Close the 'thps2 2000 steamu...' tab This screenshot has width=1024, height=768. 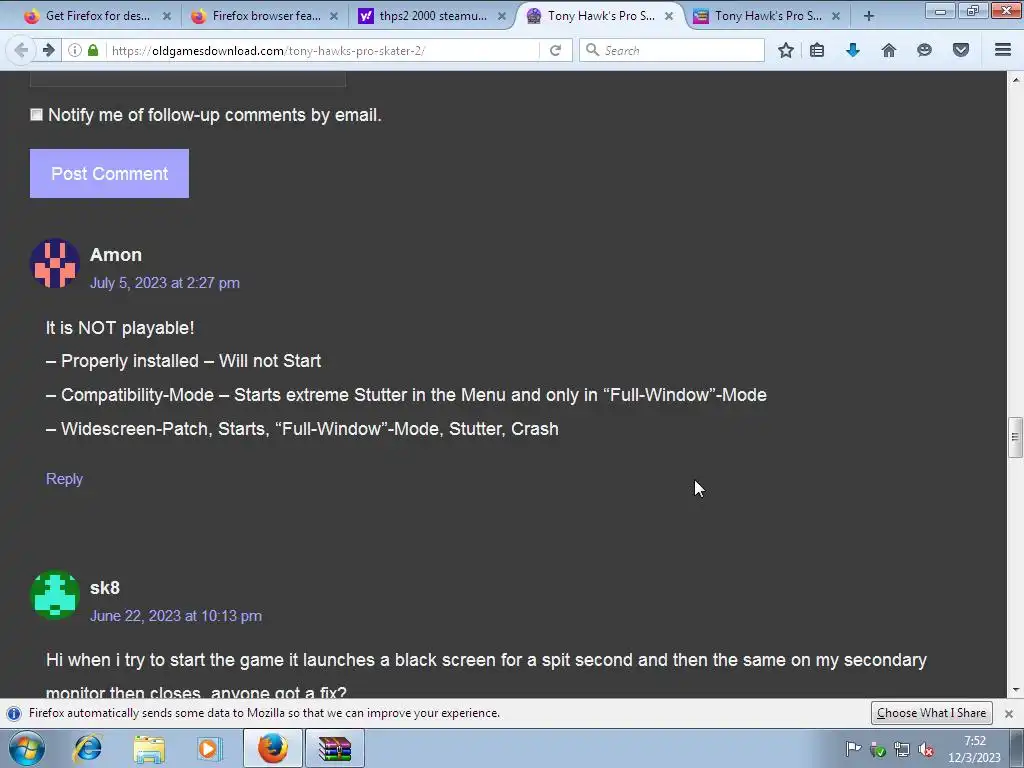coord(502,16)
